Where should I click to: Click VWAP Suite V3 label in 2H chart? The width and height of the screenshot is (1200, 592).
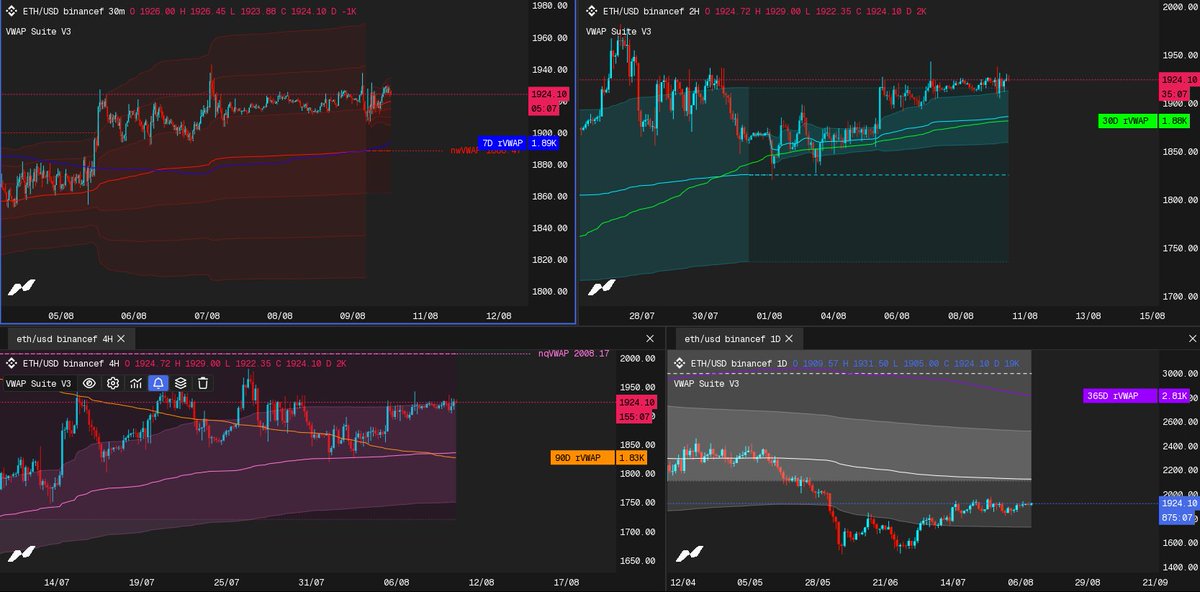tap(618, 32)
